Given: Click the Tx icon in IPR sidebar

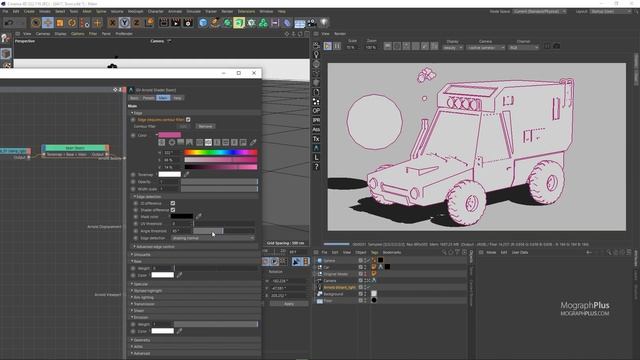Looking at the screenshot, I should (x=316, y=139).
